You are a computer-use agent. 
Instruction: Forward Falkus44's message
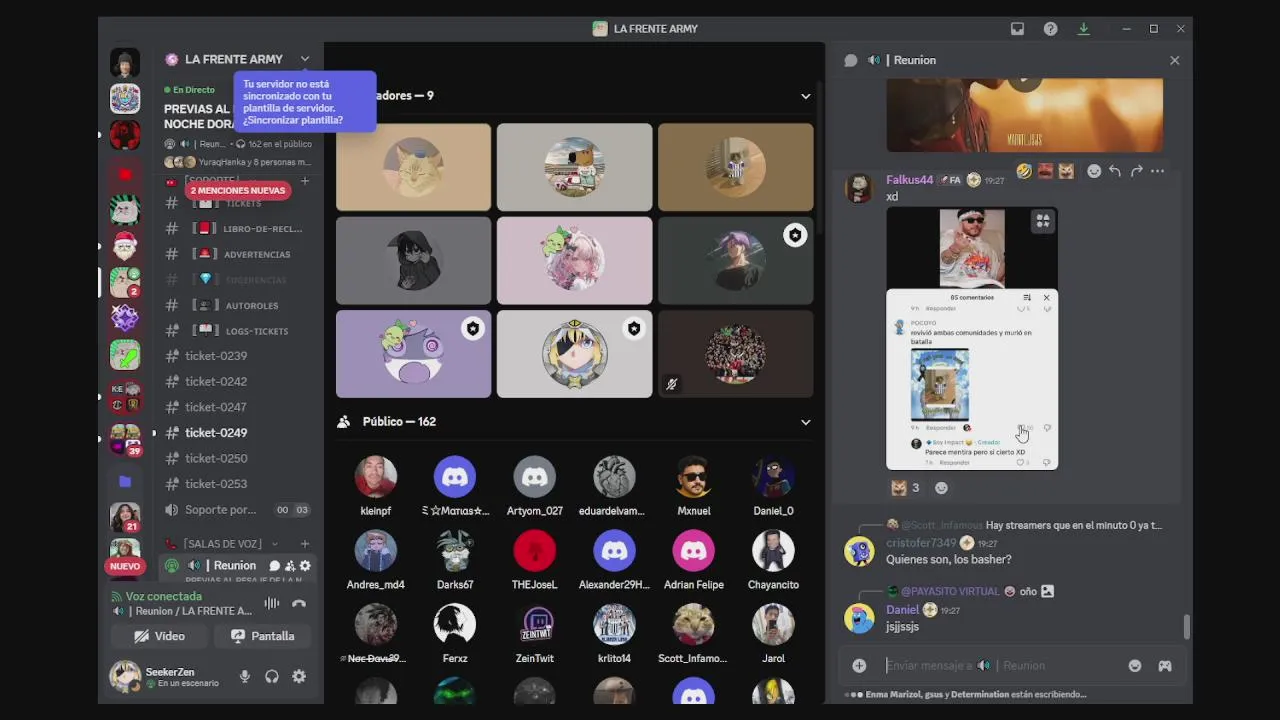1136,171
